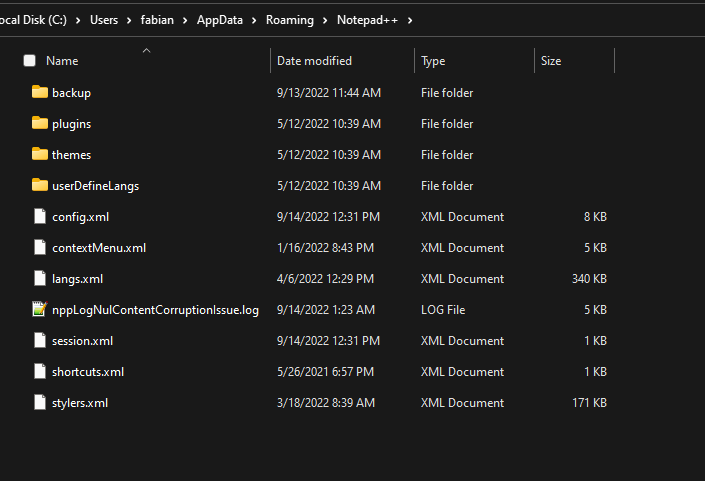
Task: Navigate to Users in address bar
Action: click(x=104, y=20)
